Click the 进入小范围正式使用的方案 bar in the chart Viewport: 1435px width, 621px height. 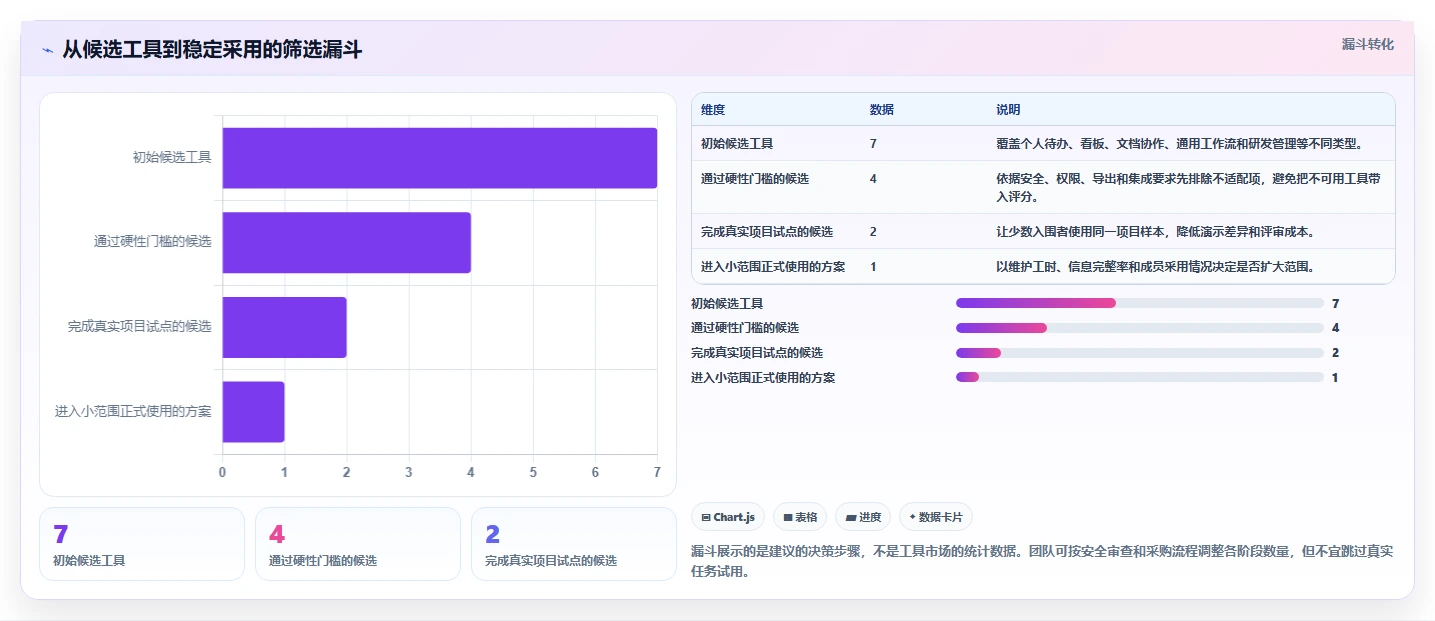[253, 411]
